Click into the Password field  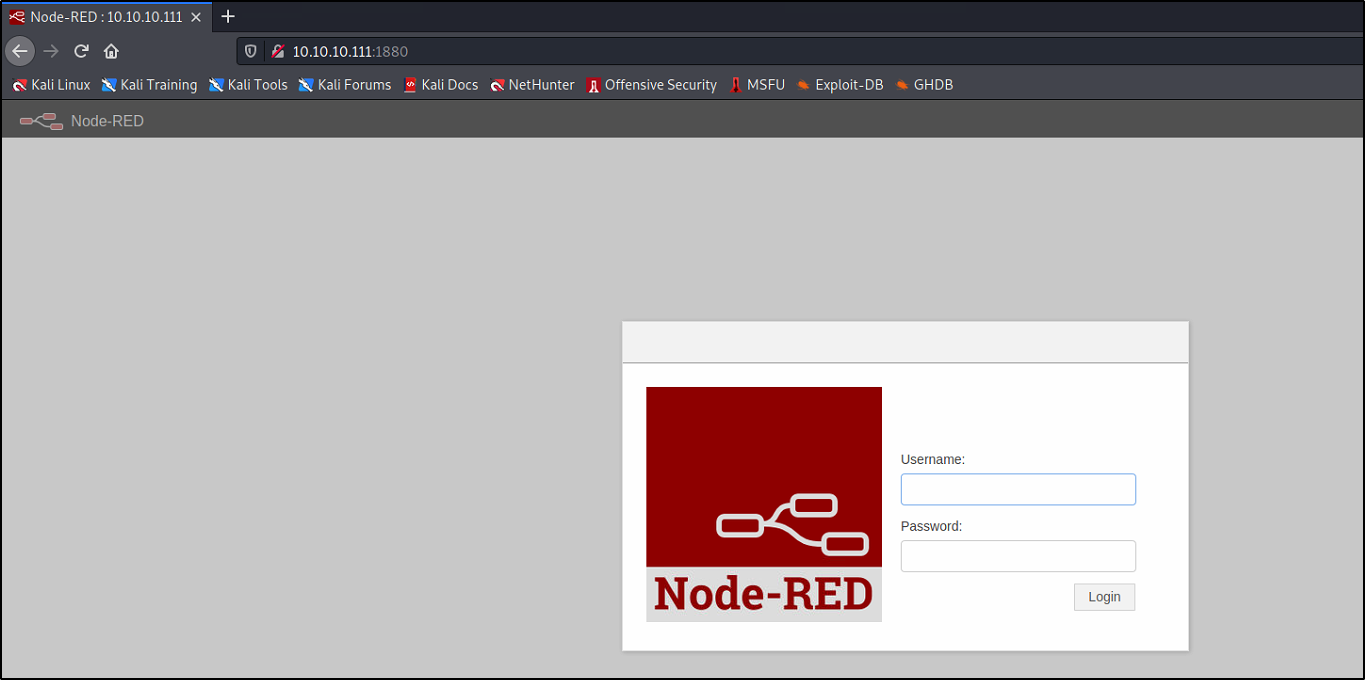click(x=1018, y=556)
